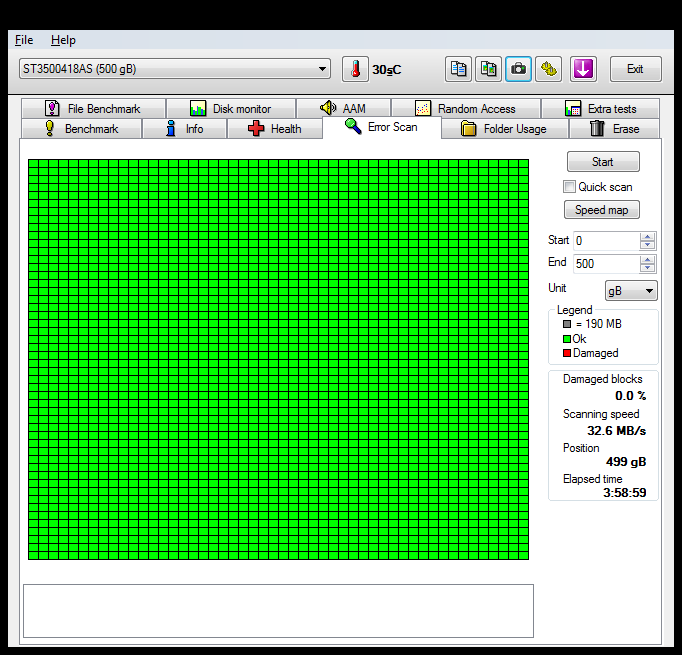Click the green Ok legend swatch
The width and height of the screenshot is (682, 655).
pos(567,339)
